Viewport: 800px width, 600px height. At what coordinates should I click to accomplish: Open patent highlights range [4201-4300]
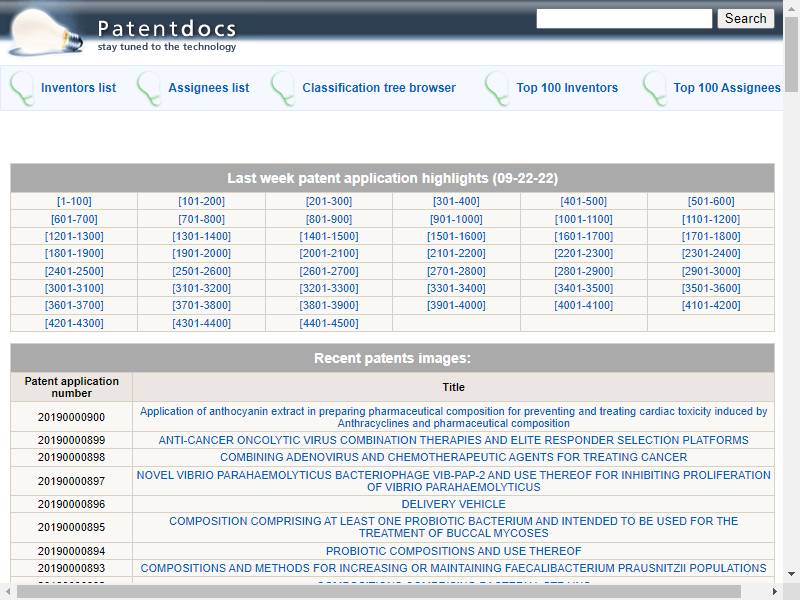point(74,323)
